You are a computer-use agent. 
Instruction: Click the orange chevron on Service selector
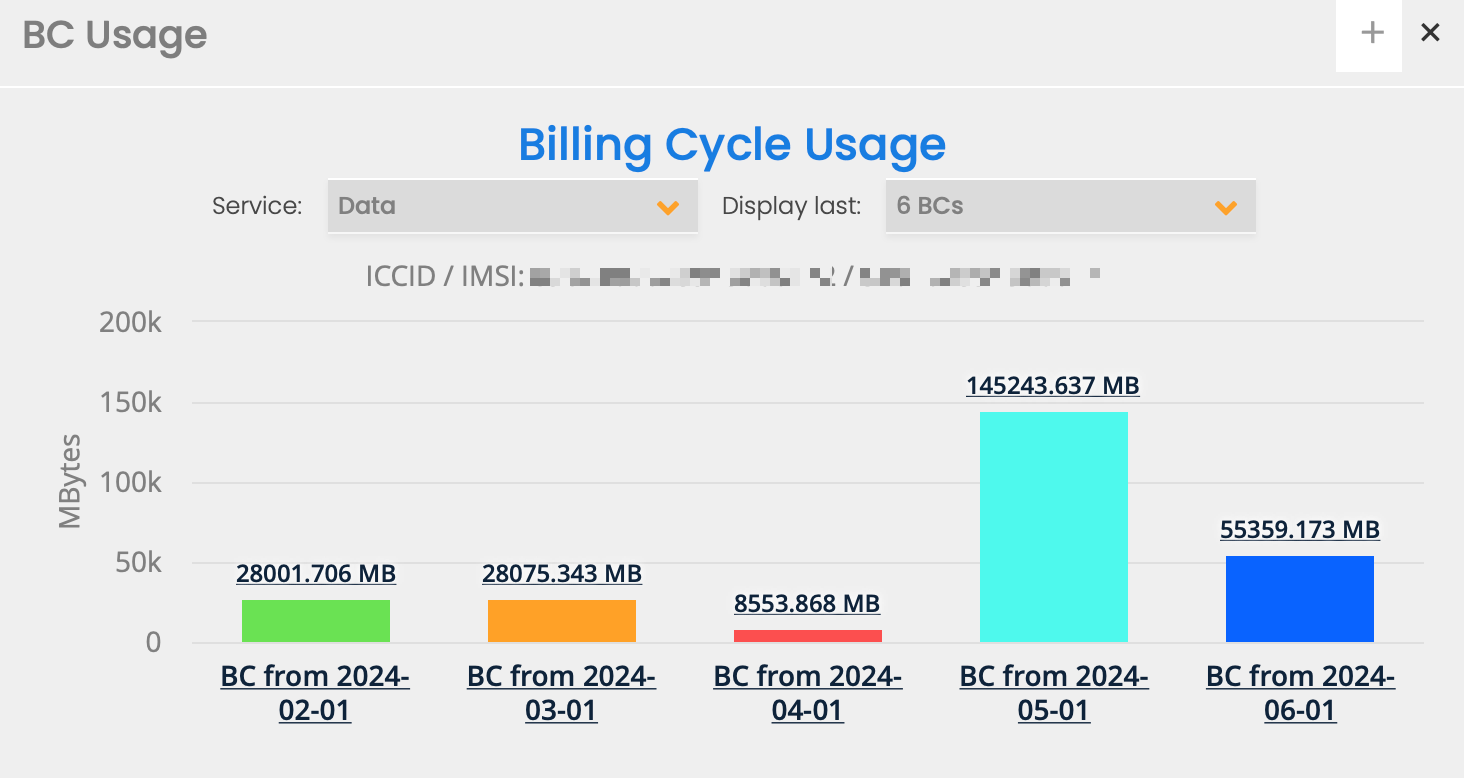(668, 207)
